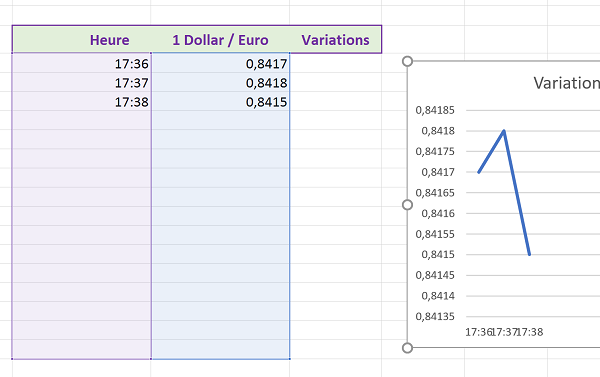Click the 0,8416 vertical axis label

[x=438, y=213]
